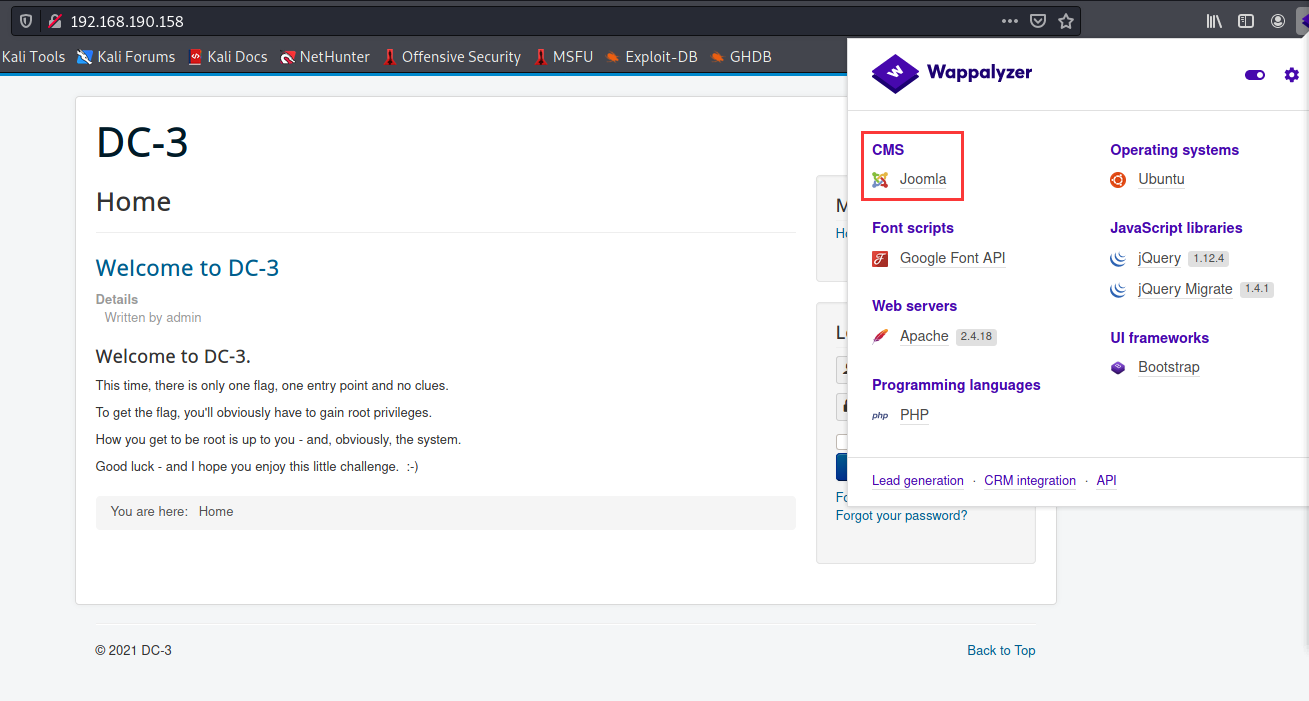Screen dimensions: 1309x701
Task: Click the Apache feather icon
Action: (x=880, y=336)
